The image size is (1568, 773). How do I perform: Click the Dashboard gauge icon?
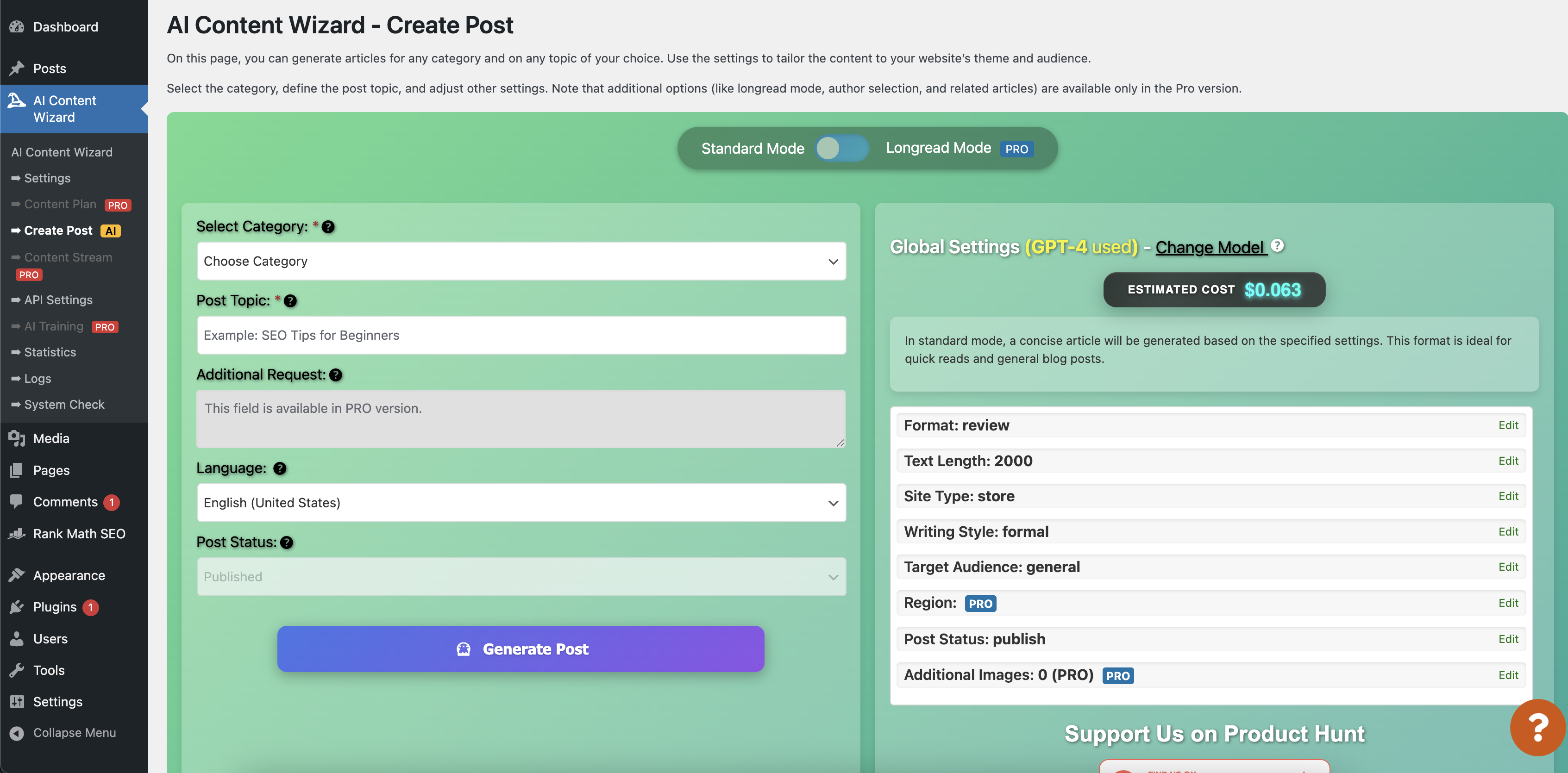16,27
